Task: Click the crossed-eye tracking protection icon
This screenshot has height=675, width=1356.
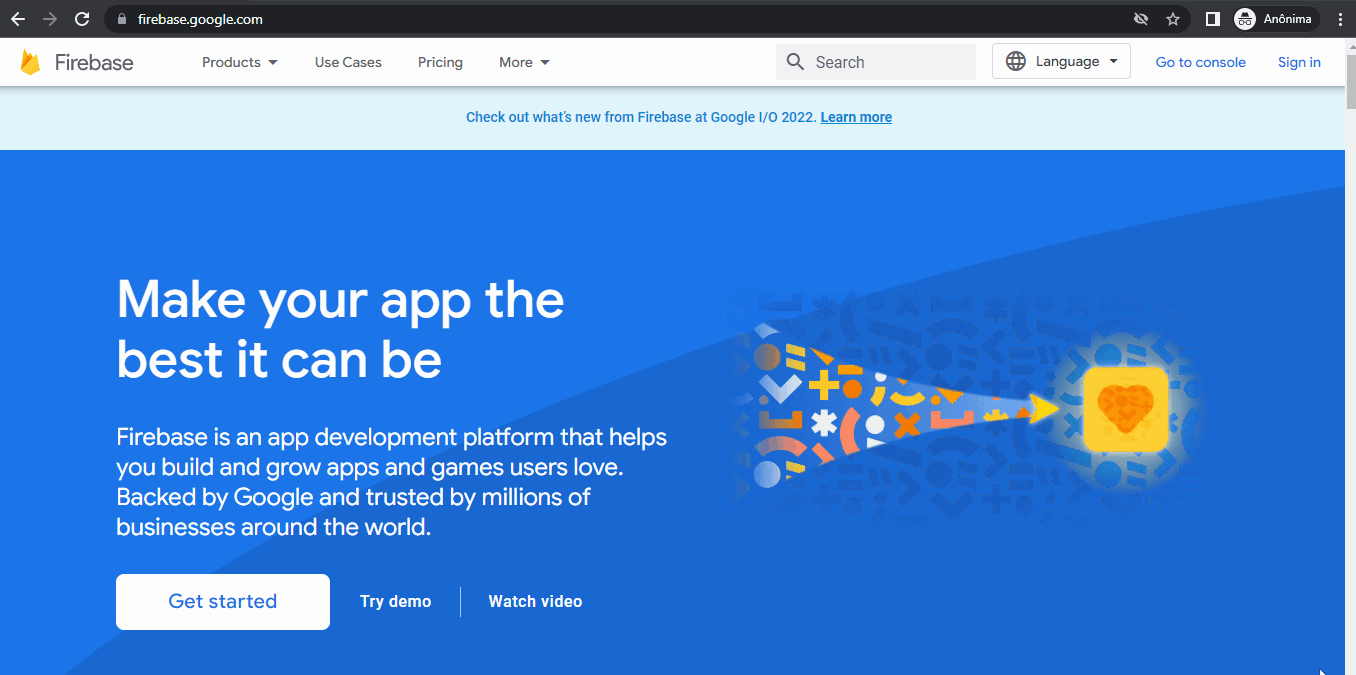Action: [x=1140, y=19]
